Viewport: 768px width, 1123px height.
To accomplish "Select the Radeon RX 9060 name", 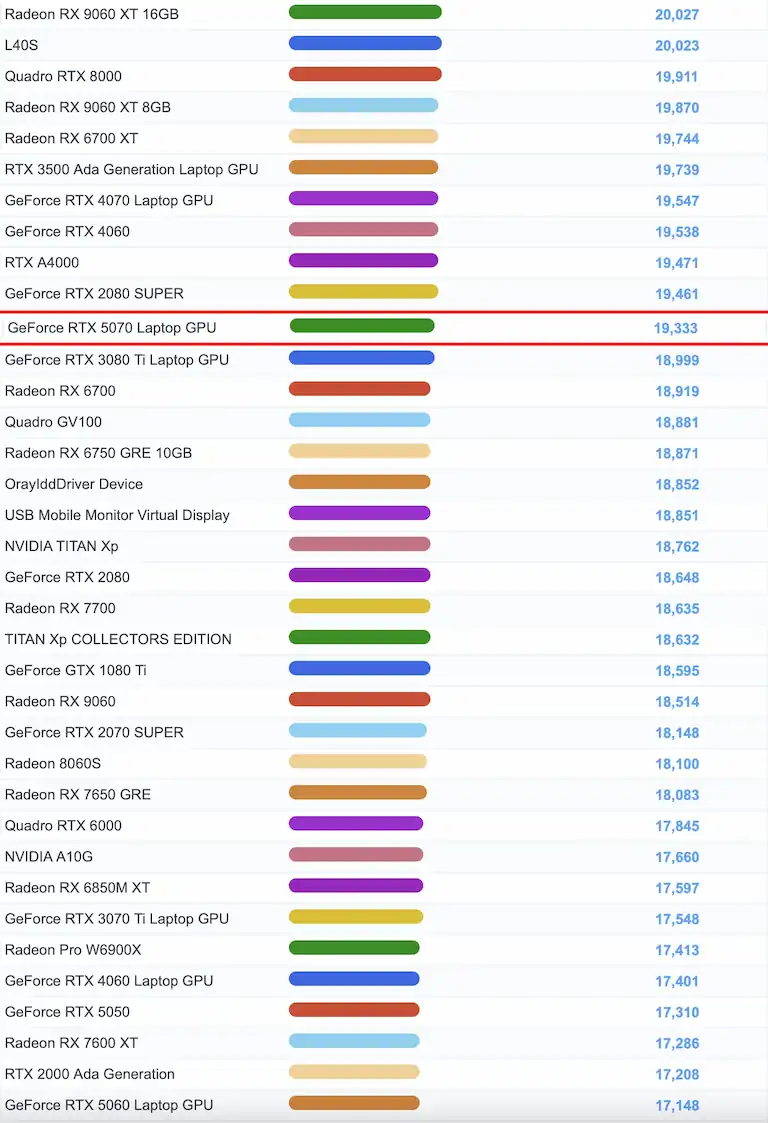I will [60, 701].
